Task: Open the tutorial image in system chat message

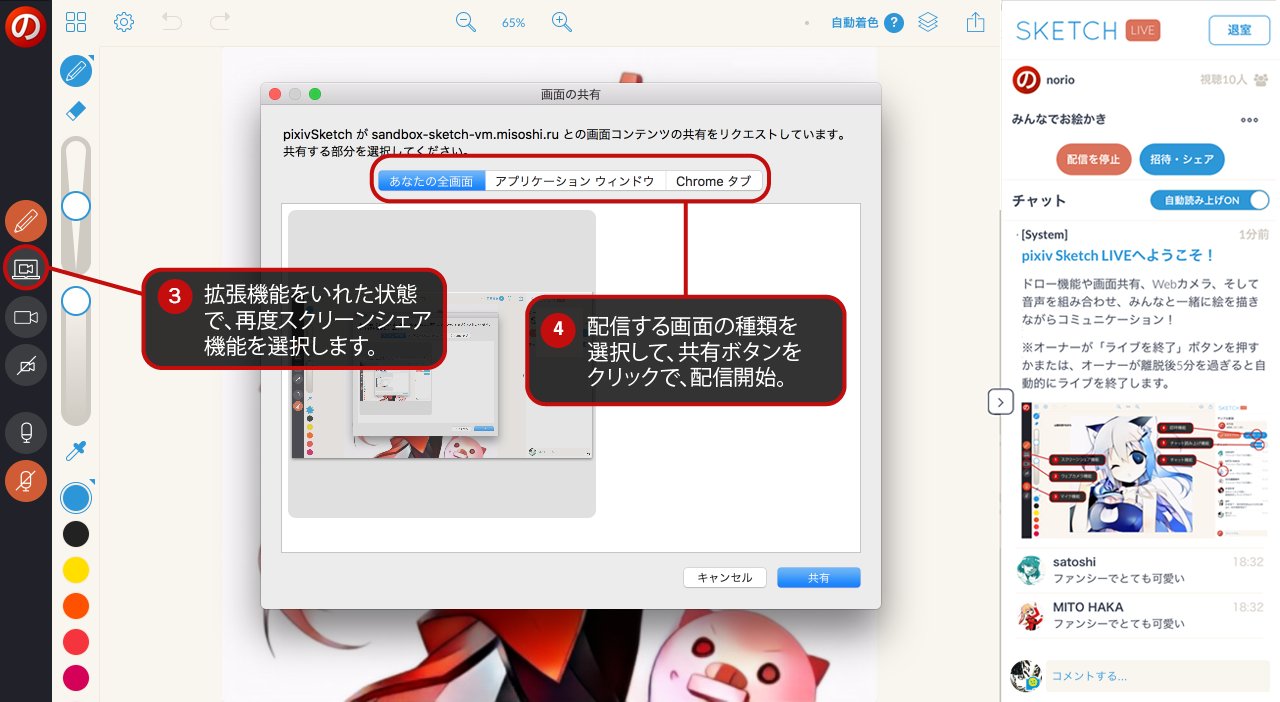Action: 1145,470
